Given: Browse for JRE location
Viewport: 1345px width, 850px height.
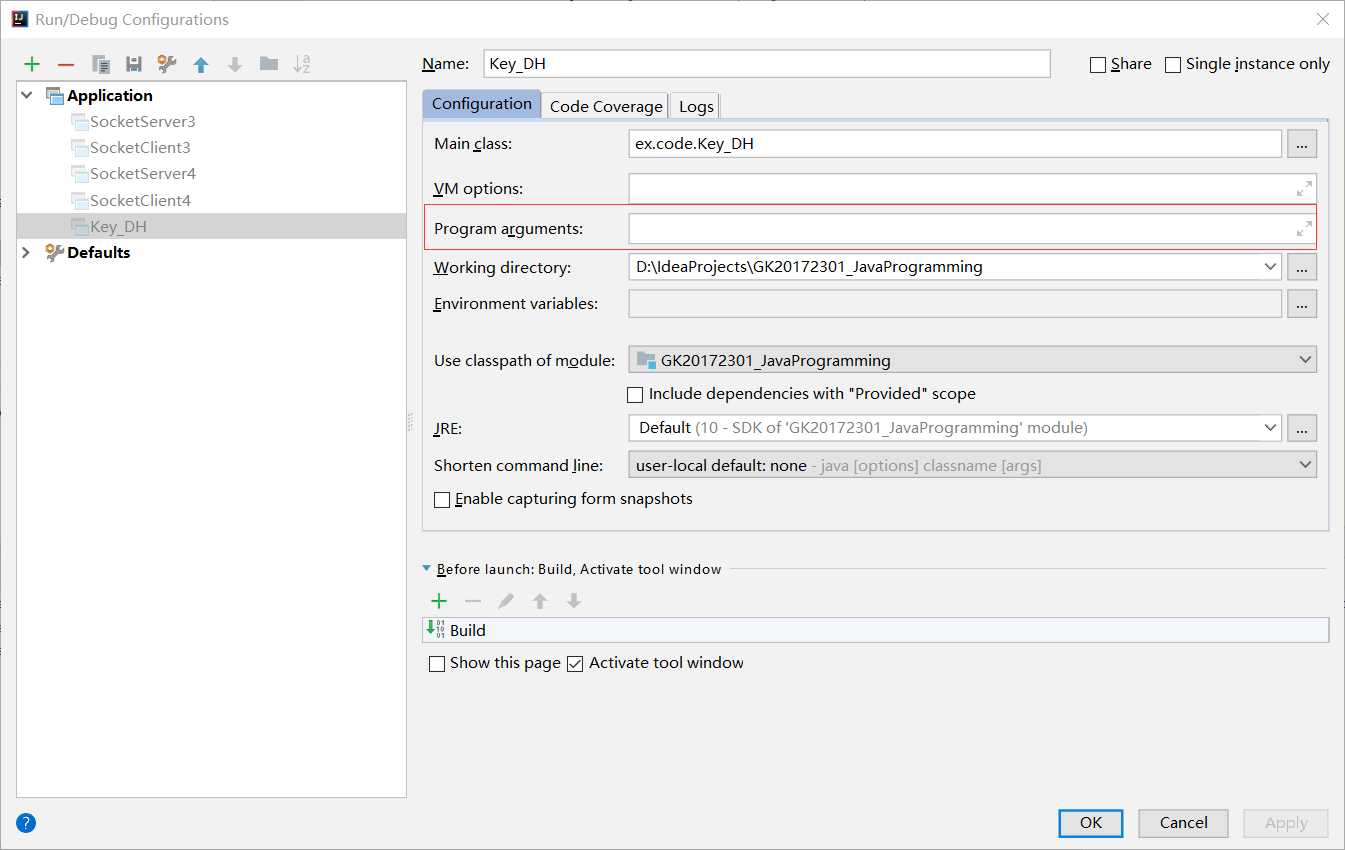Looking at the screenshot, I should click(x=1302, y=428).
